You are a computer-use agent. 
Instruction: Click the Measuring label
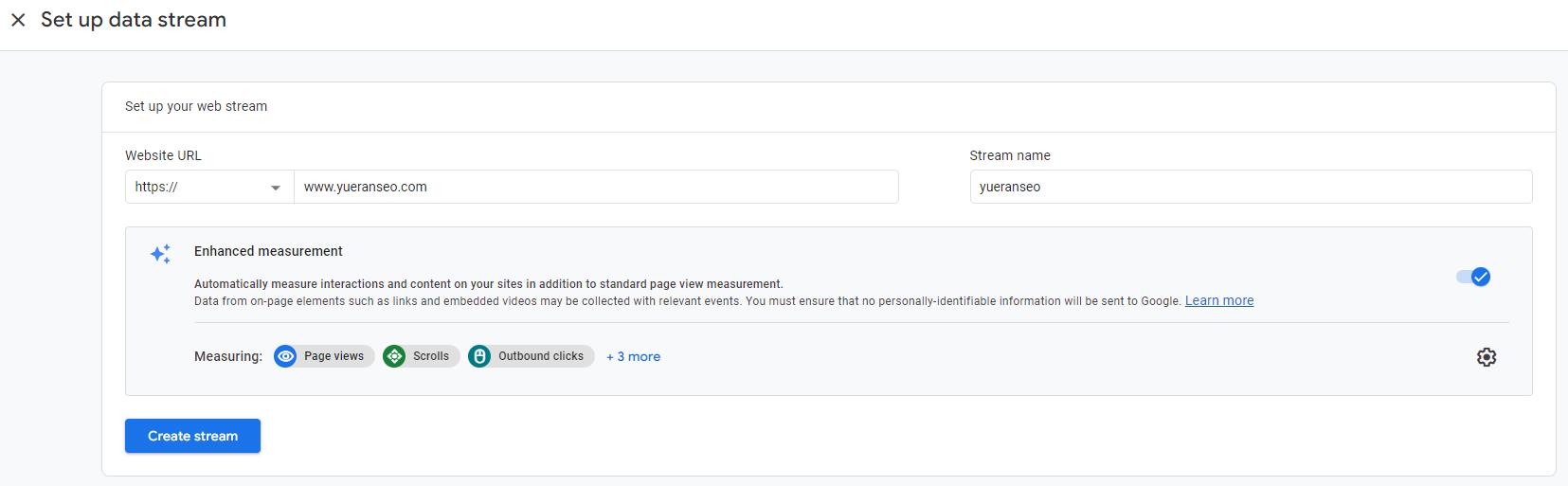228,356
